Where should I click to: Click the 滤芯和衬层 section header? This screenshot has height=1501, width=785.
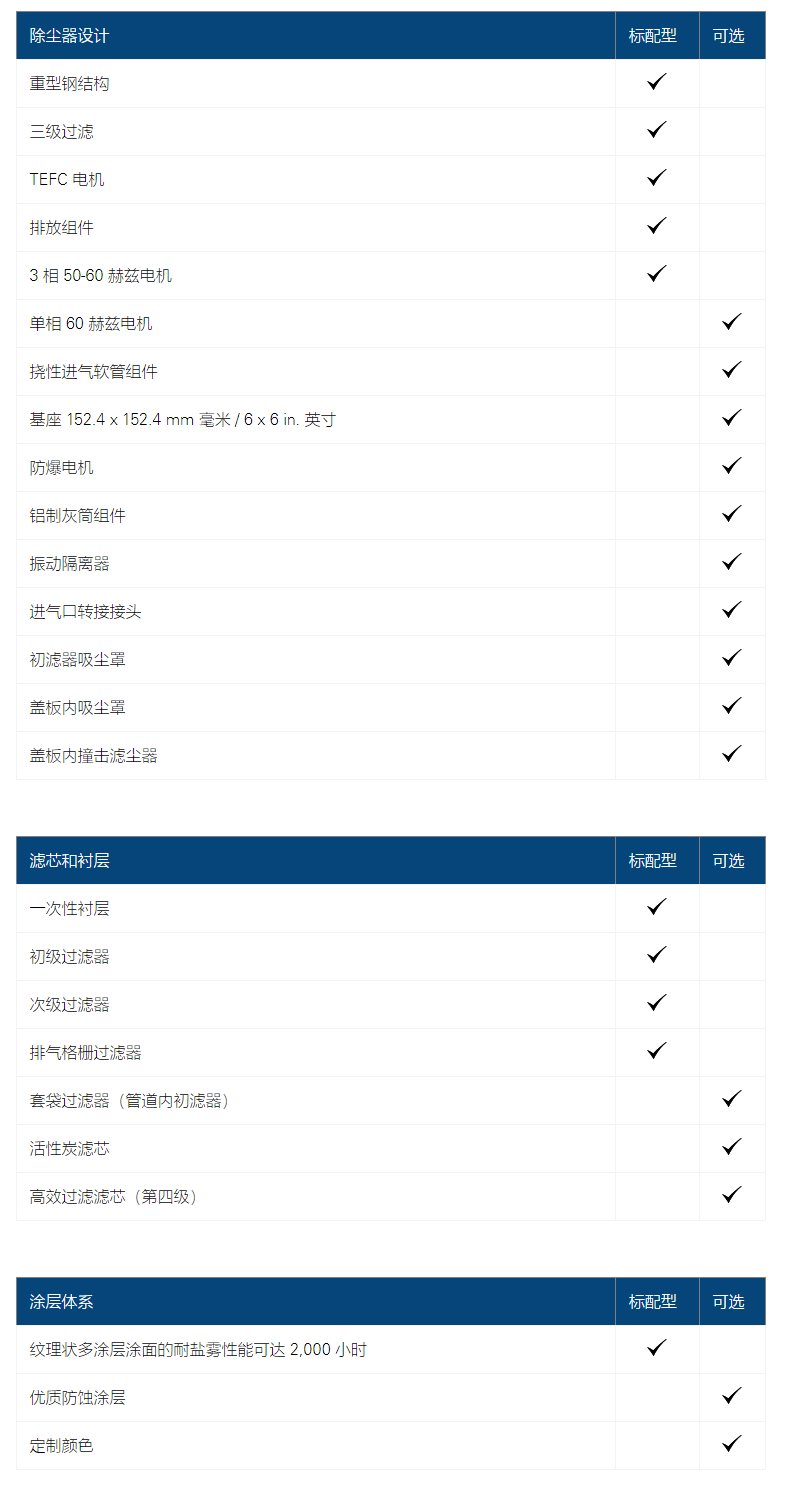click(x=70, y=861)
